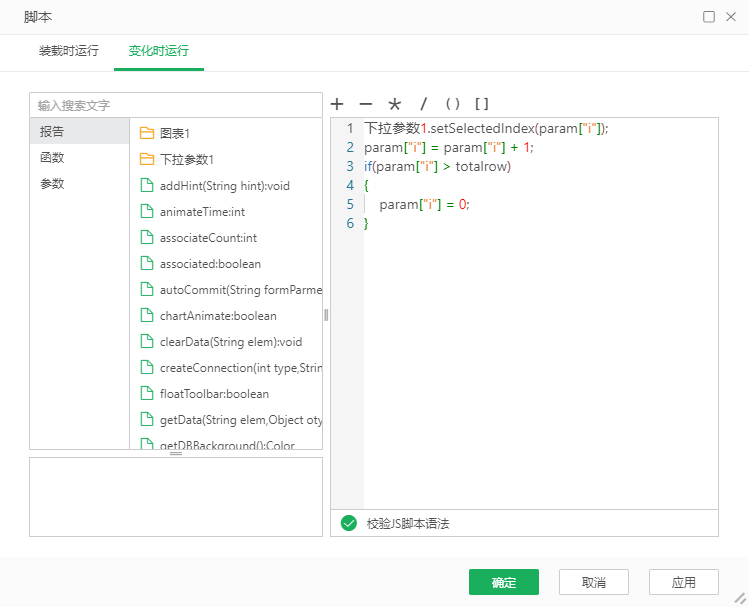
Task: Click the 图表1 folder icon
Action: pyautogui.click(x=147, y=133)
